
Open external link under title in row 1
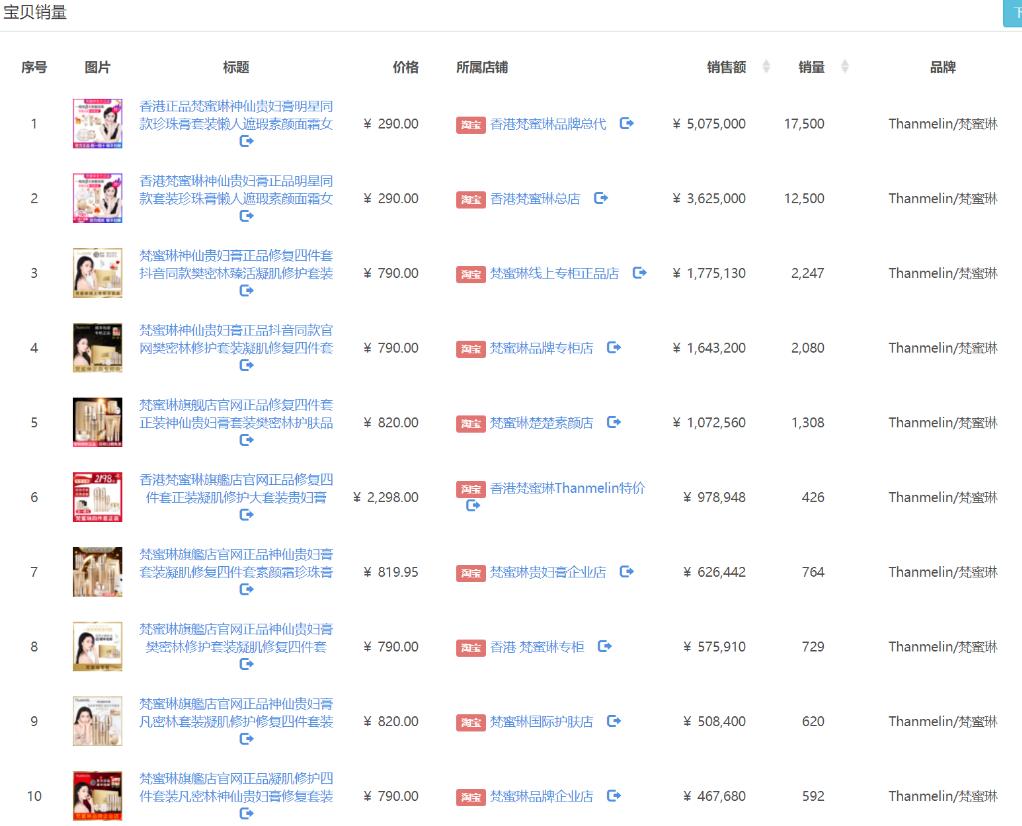click(246, 141)
